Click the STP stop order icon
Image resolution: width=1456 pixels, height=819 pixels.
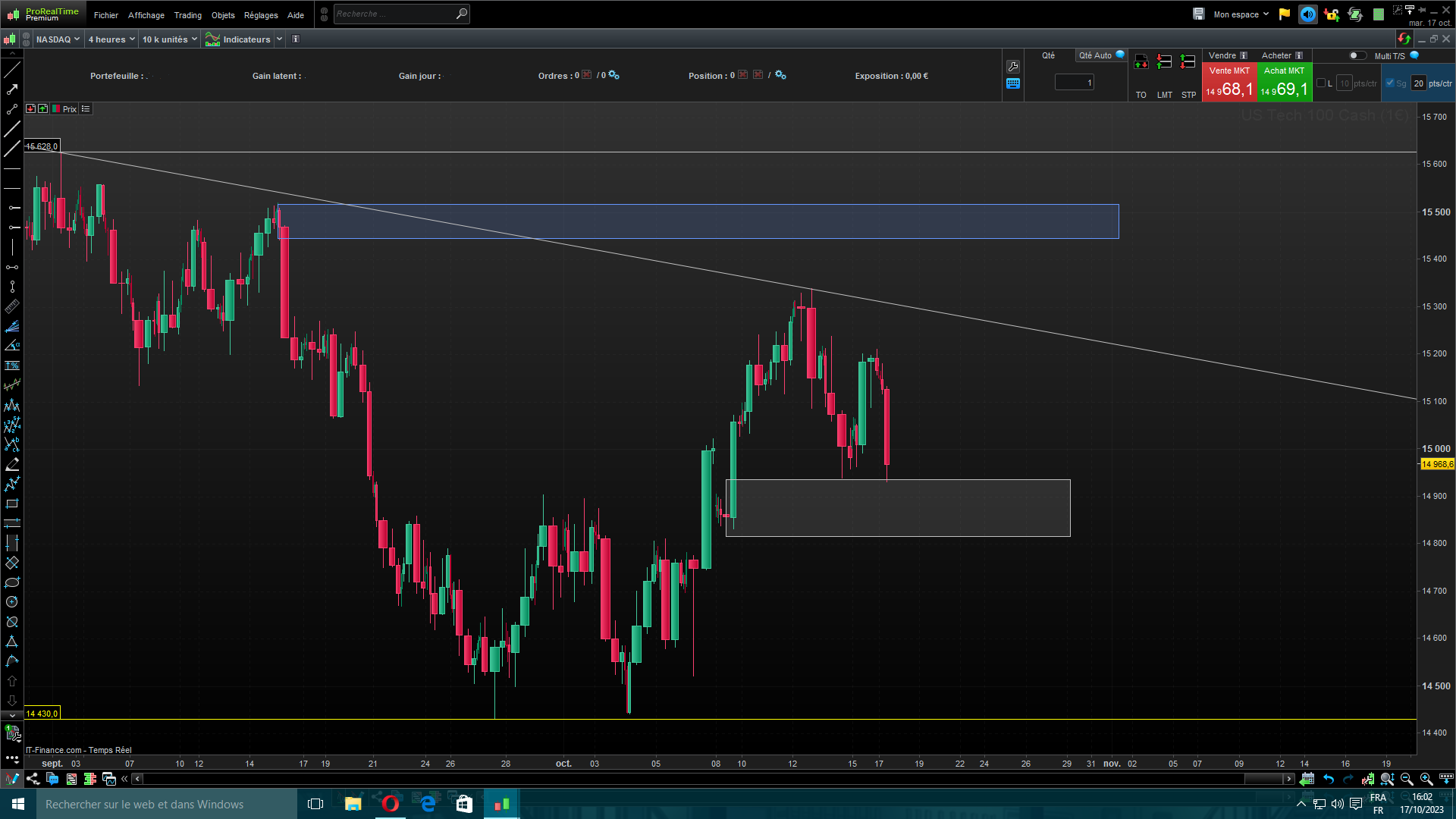pyautogui.click(x=1188, y=62)
